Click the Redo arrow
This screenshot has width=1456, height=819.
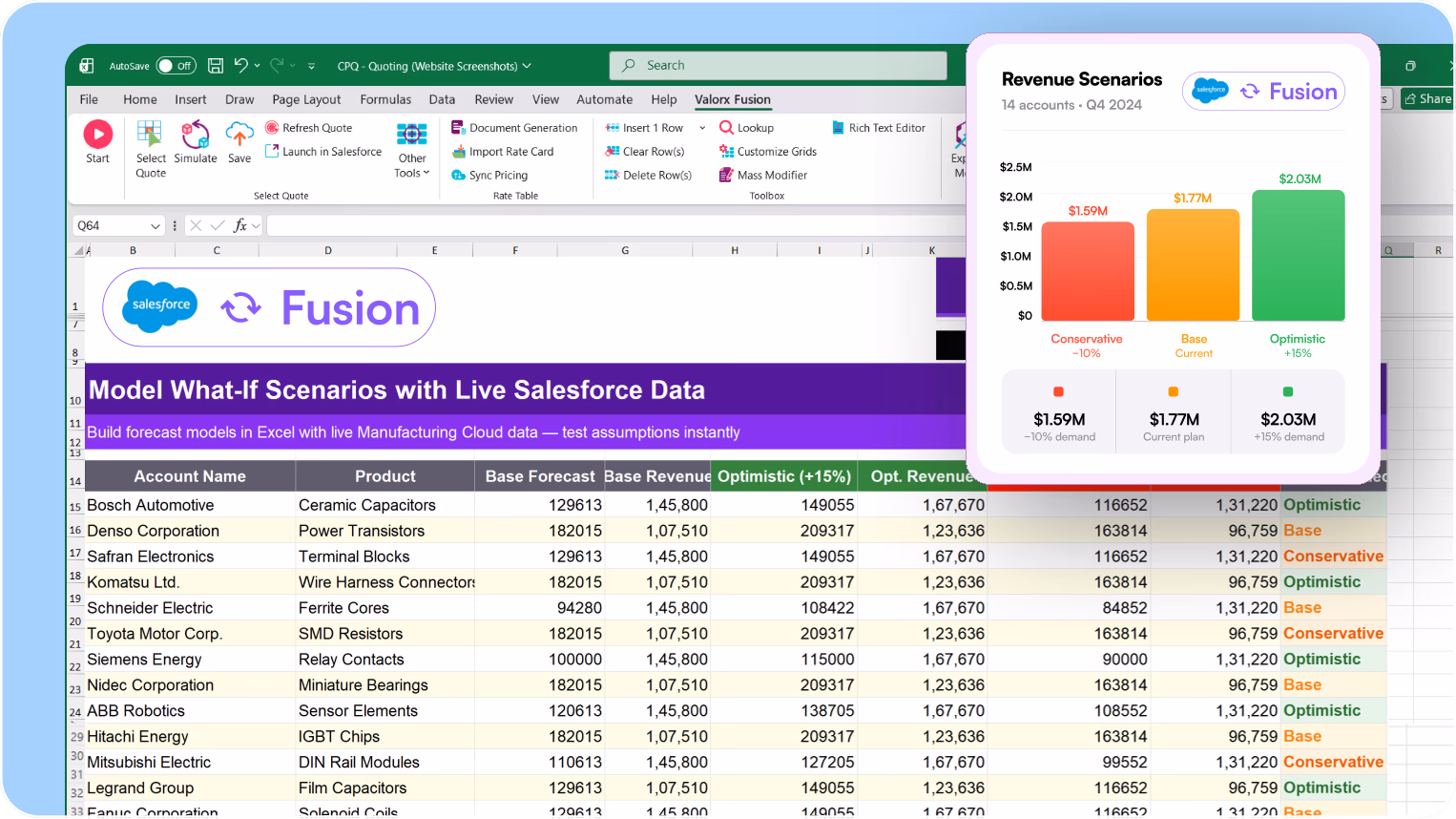[277, 66]
